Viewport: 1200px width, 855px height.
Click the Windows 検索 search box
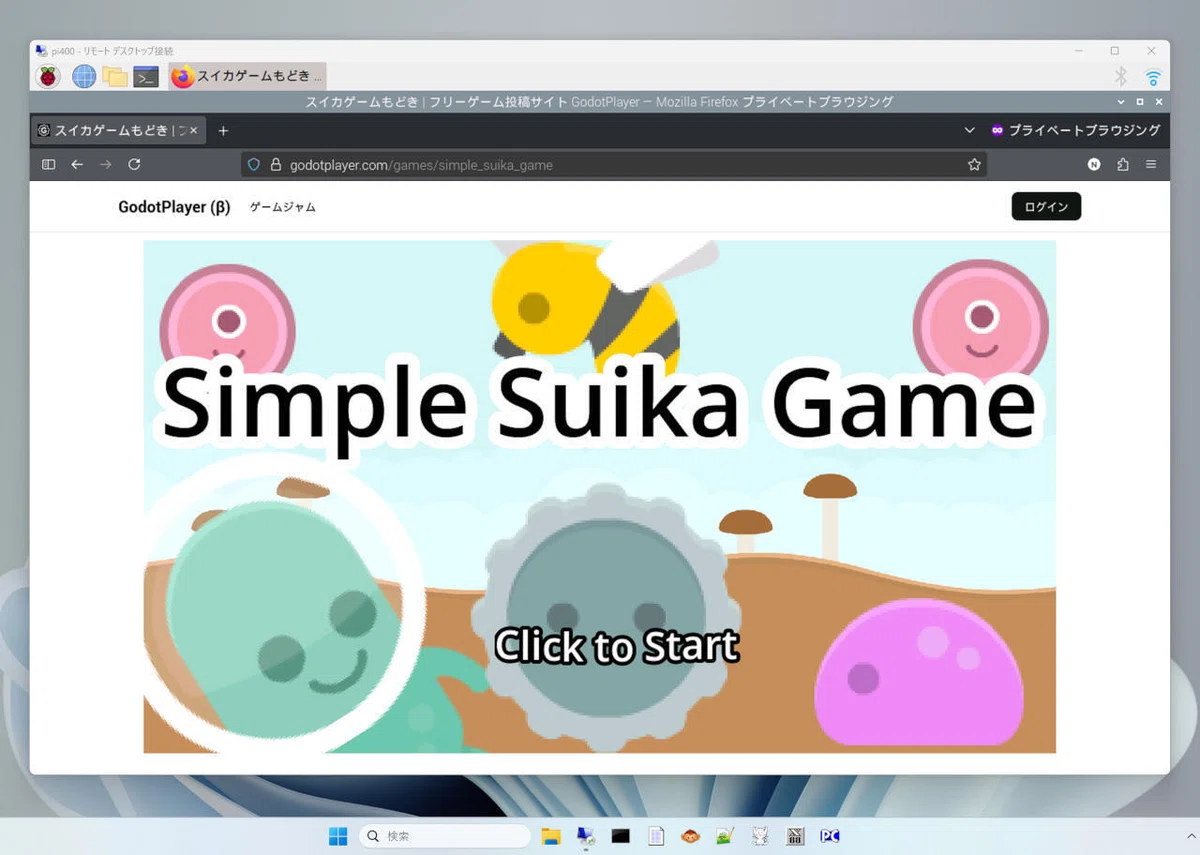tap(444, 836)
